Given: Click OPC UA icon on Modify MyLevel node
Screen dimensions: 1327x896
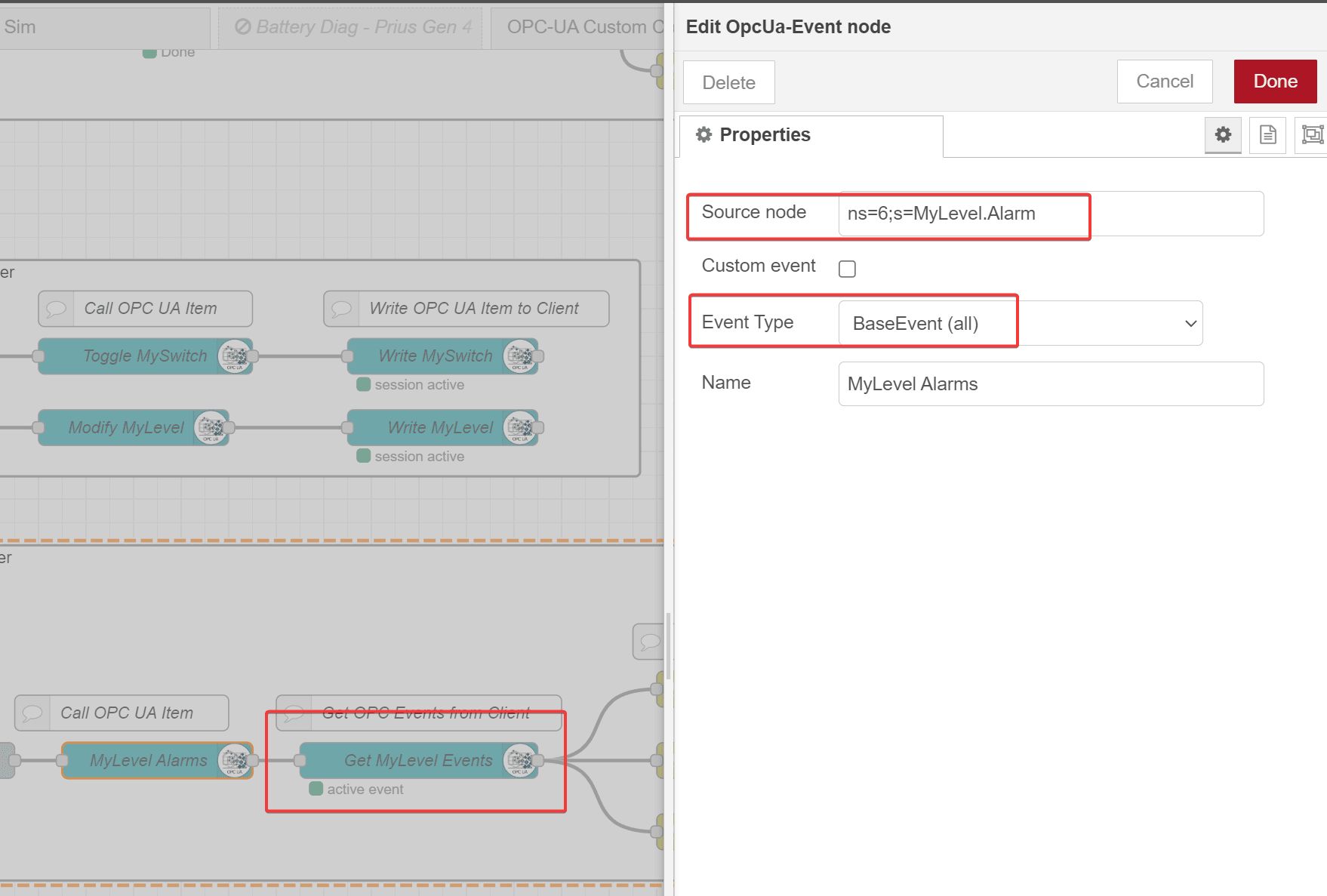Looking at the screenshot, I should [x=211, y=428].
